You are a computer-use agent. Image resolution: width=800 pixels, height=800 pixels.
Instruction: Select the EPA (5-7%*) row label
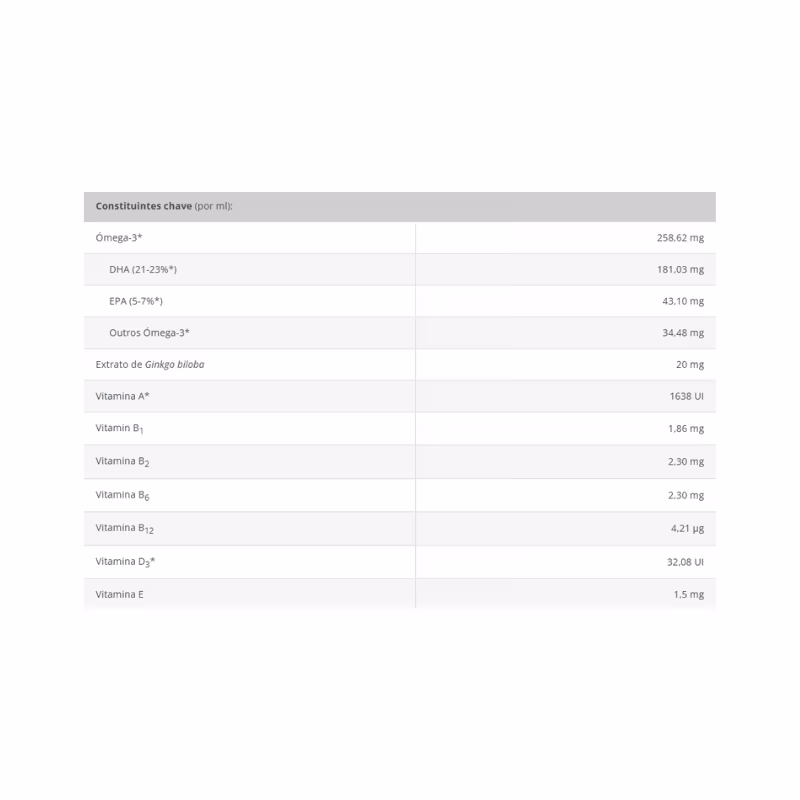[x=136, y=301]
